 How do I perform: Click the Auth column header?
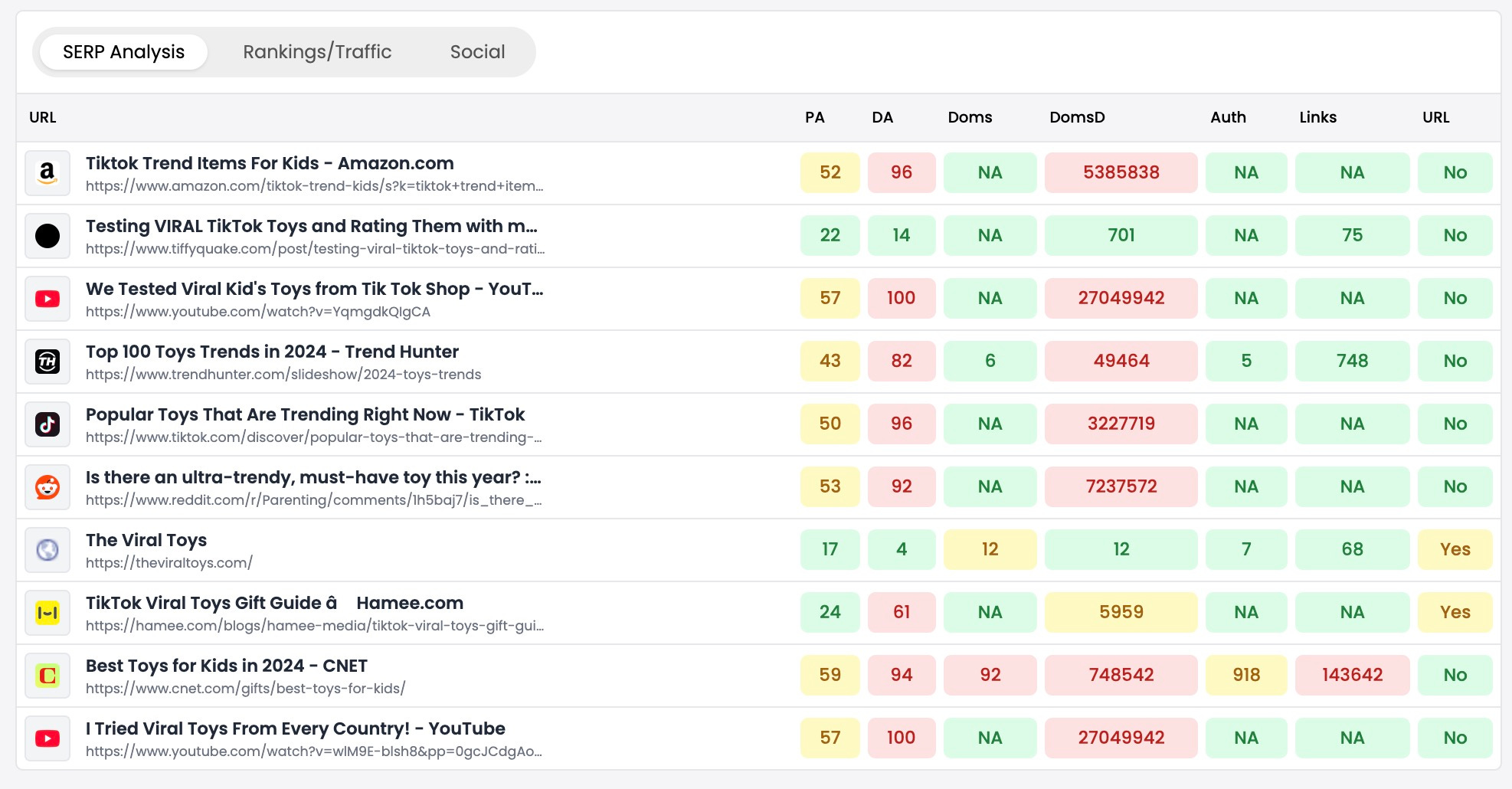point(1228,117)
